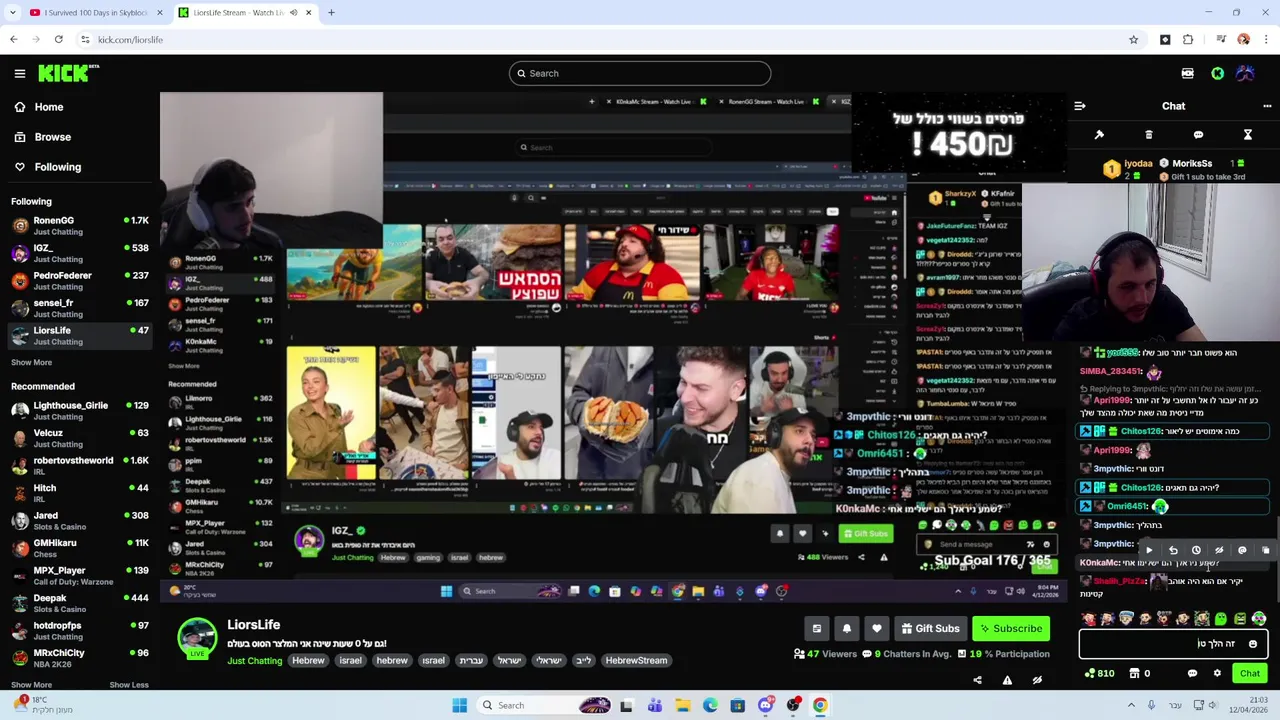Open Chrome from Windows taskbar
1280x720 pixels.
(x=820, y=706)
